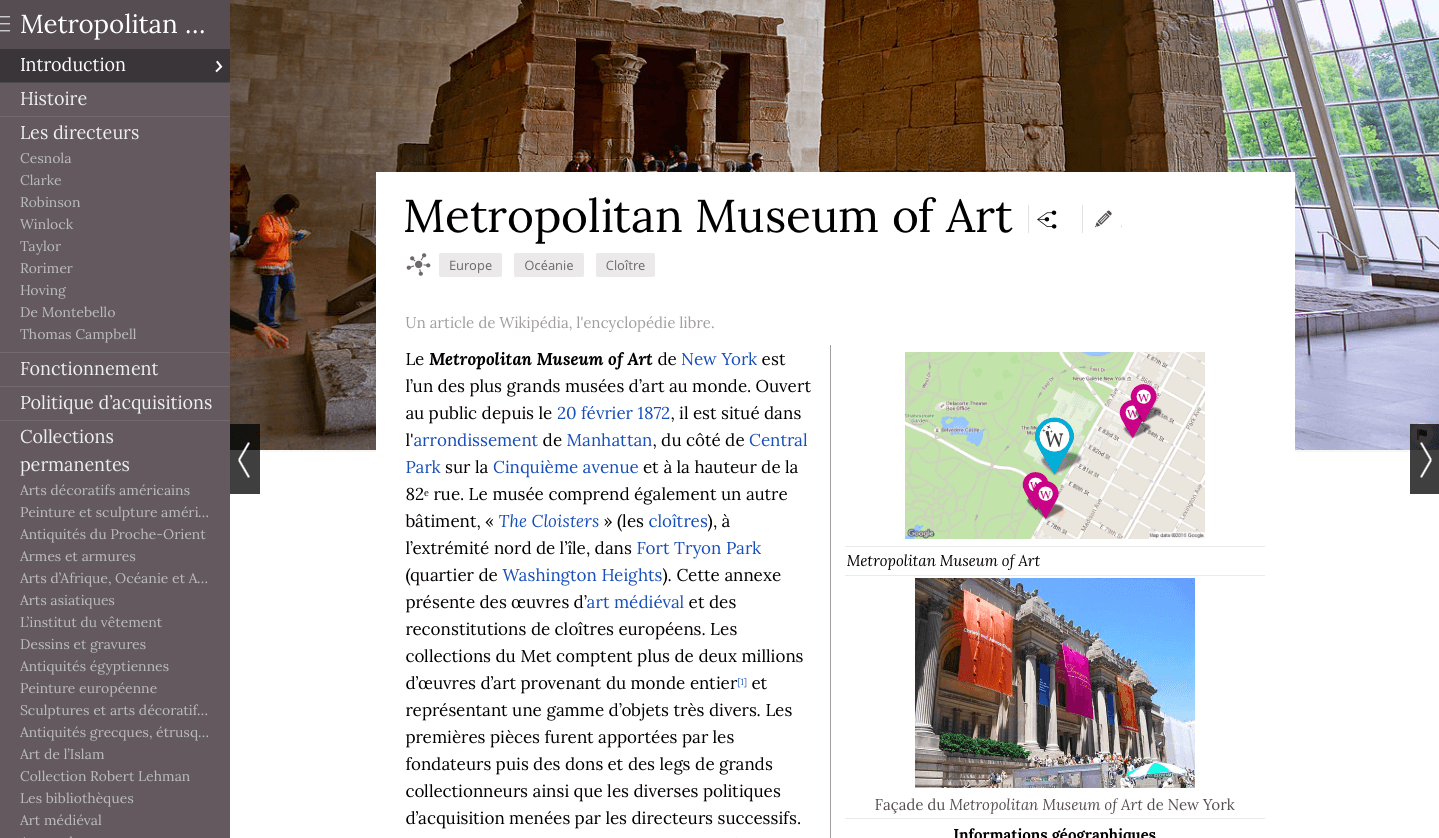Screen dimensions: 1439x838
Task: Select Art médiéval in the sidebar
Action: pyautogui.click(x=61, y=820)
